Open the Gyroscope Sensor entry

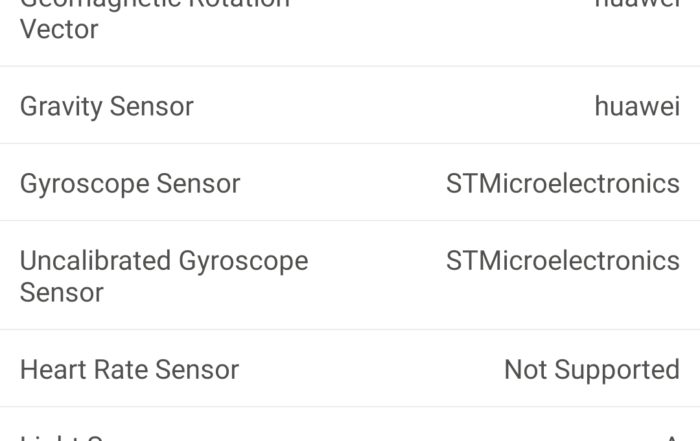click(x=130, y=184)
